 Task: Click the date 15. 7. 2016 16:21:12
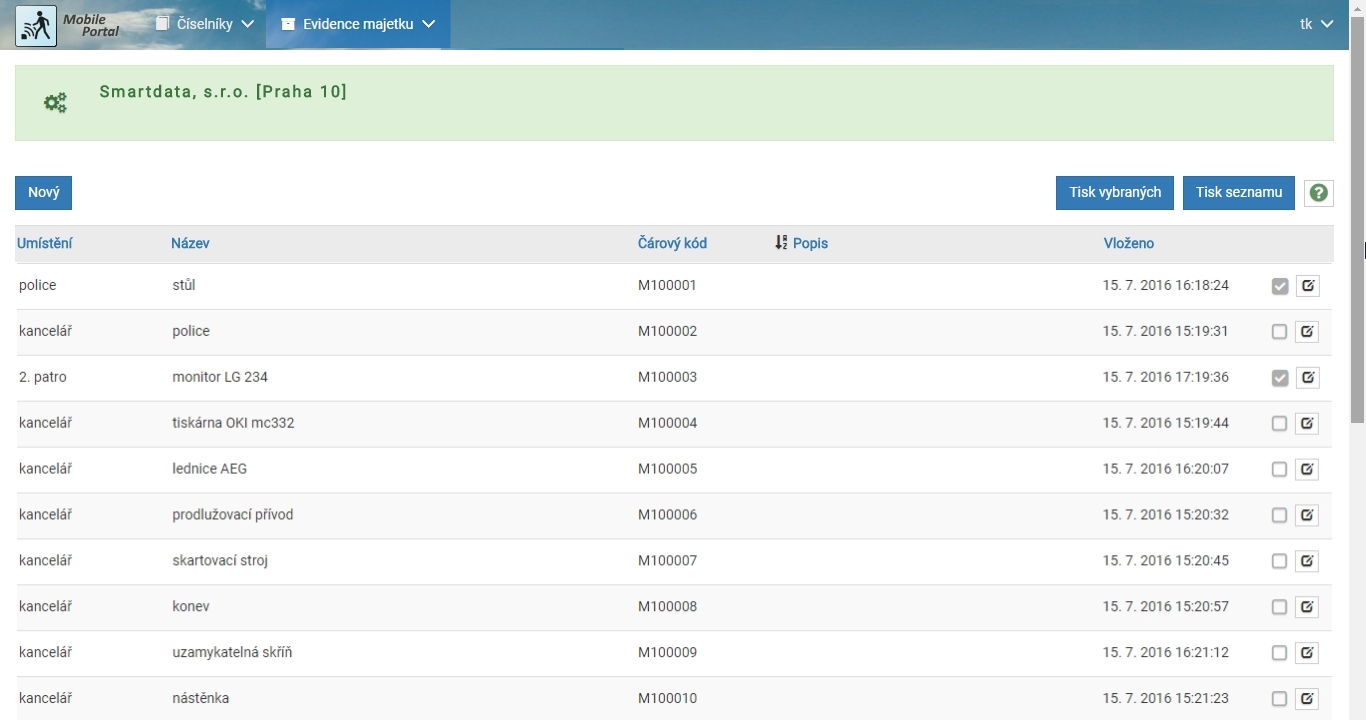[1166, 652]
